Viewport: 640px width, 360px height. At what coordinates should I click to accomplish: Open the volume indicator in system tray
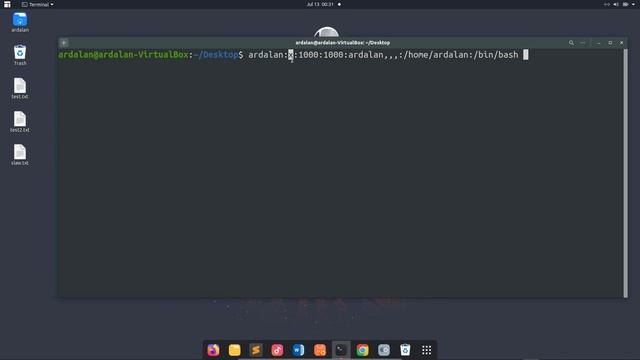click(x=616, y=4)
